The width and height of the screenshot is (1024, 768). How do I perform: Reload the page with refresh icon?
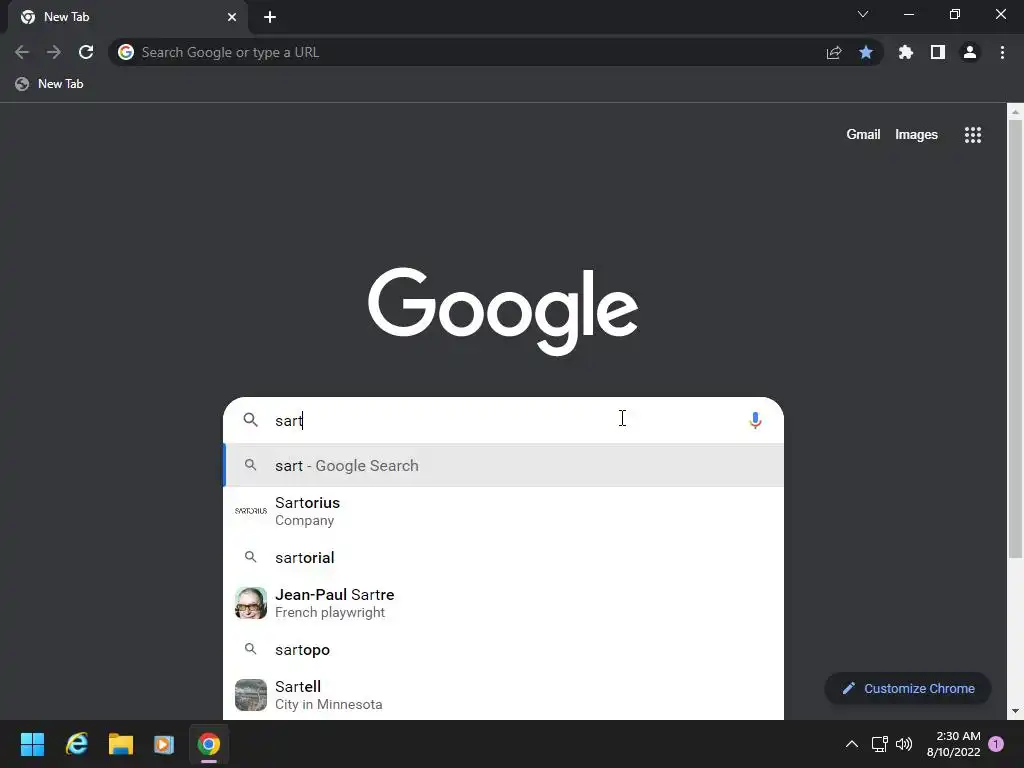click(x=86, y=52)
